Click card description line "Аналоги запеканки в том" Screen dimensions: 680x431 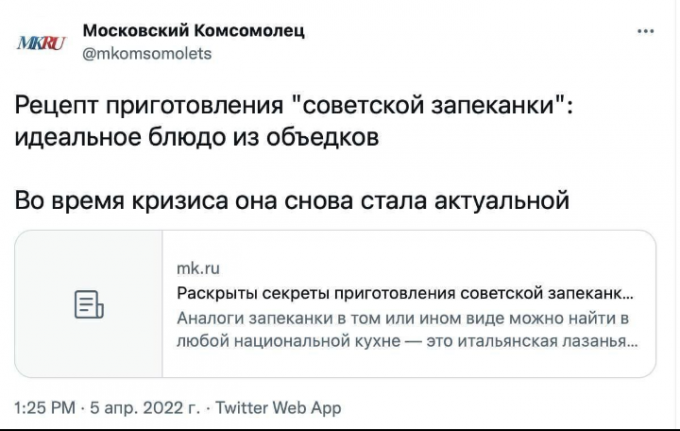[x=403, y=318]
